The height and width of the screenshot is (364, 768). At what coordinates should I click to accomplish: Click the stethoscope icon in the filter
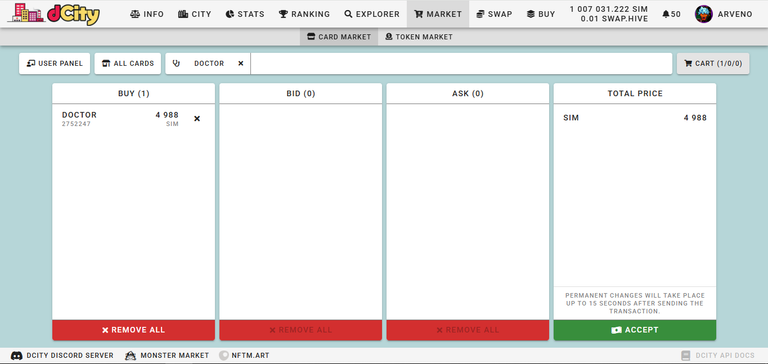point(176,64)
